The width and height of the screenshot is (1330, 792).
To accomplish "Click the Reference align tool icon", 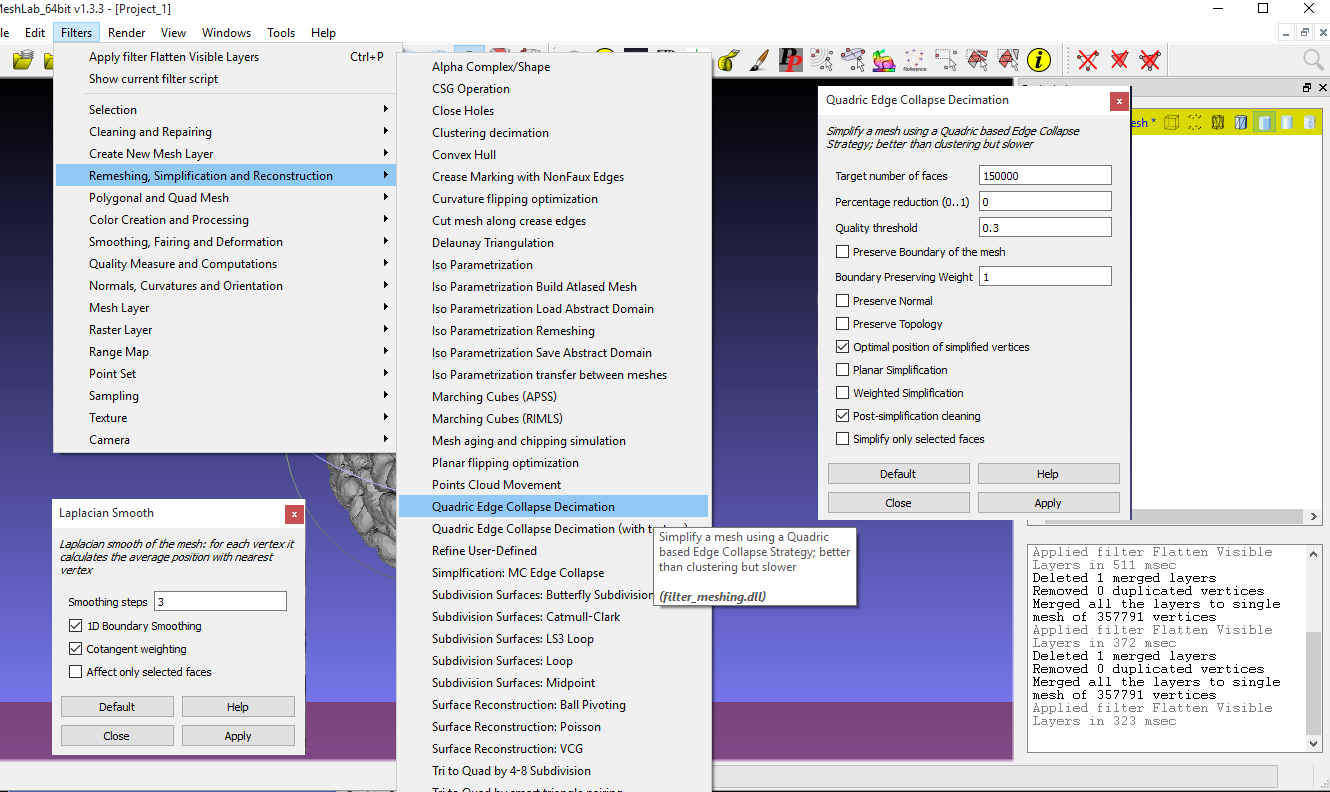I will (914, 60).
